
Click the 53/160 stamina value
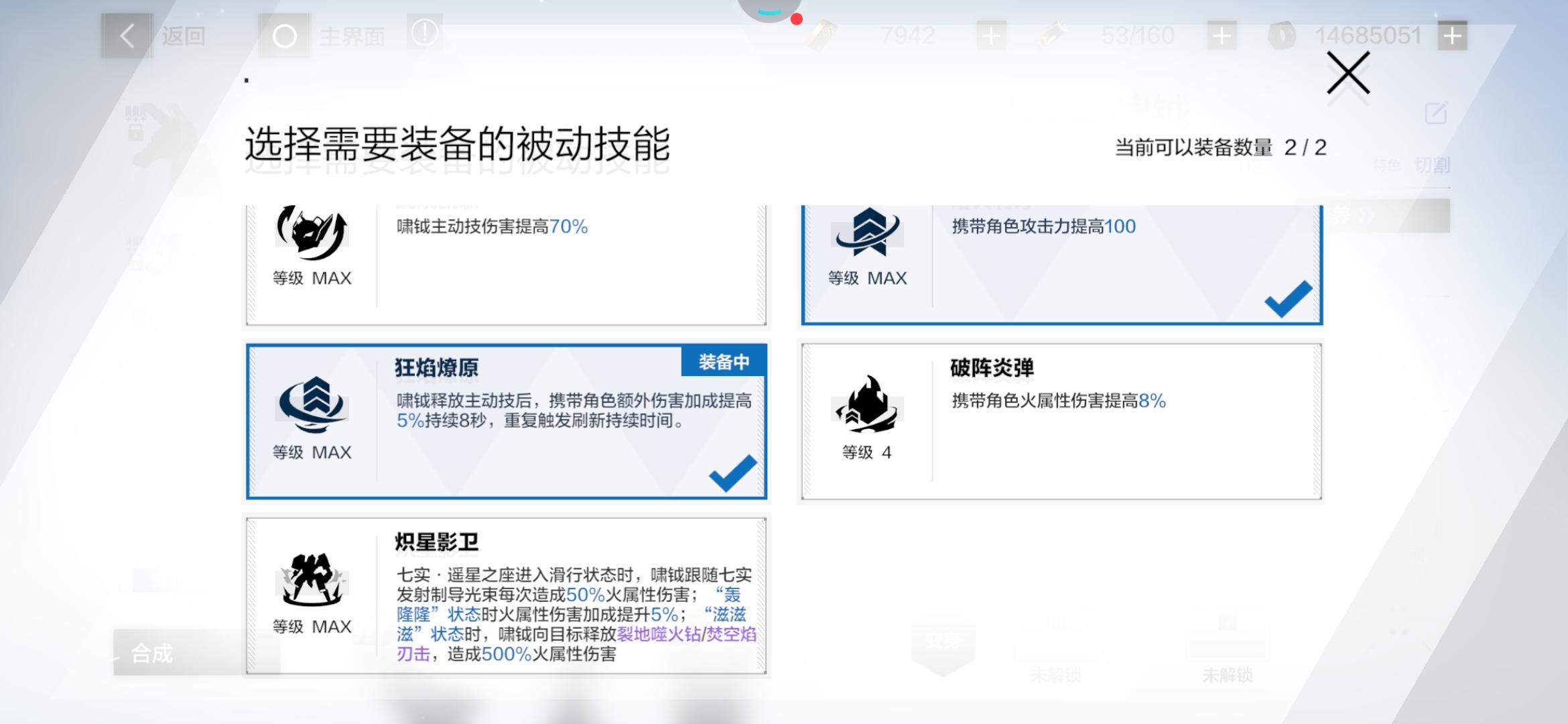click(1138, 36)
